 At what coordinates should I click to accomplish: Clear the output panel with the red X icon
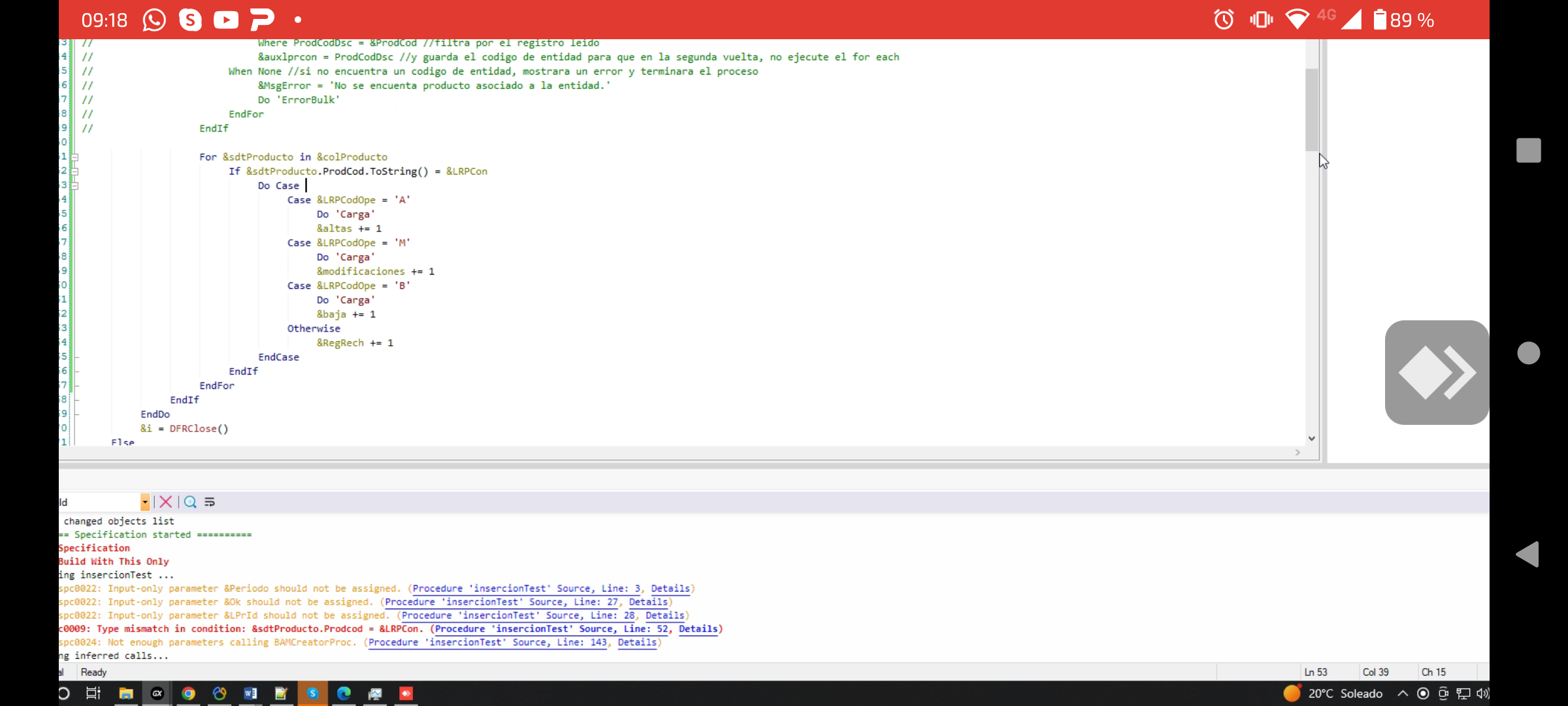pyautogui.click(x=166, y=502)
